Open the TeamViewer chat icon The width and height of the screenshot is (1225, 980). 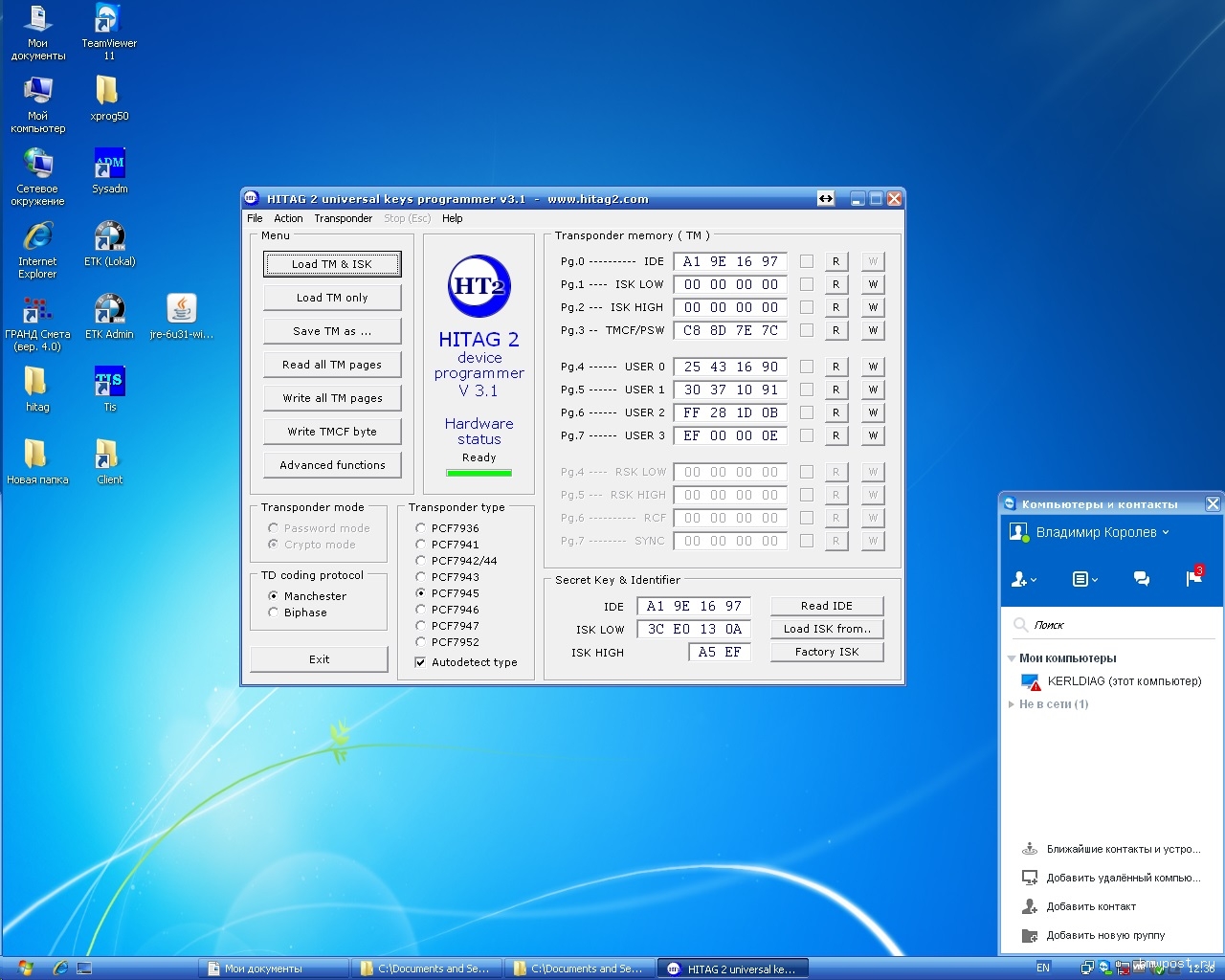tap(1141, 579)
